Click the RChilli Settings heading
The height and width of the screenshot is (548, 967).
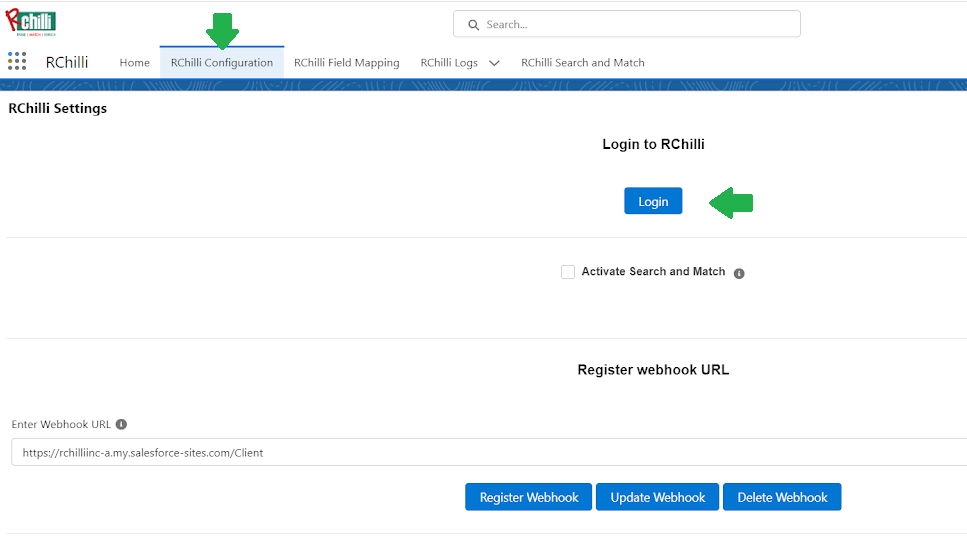pos(57,108)
